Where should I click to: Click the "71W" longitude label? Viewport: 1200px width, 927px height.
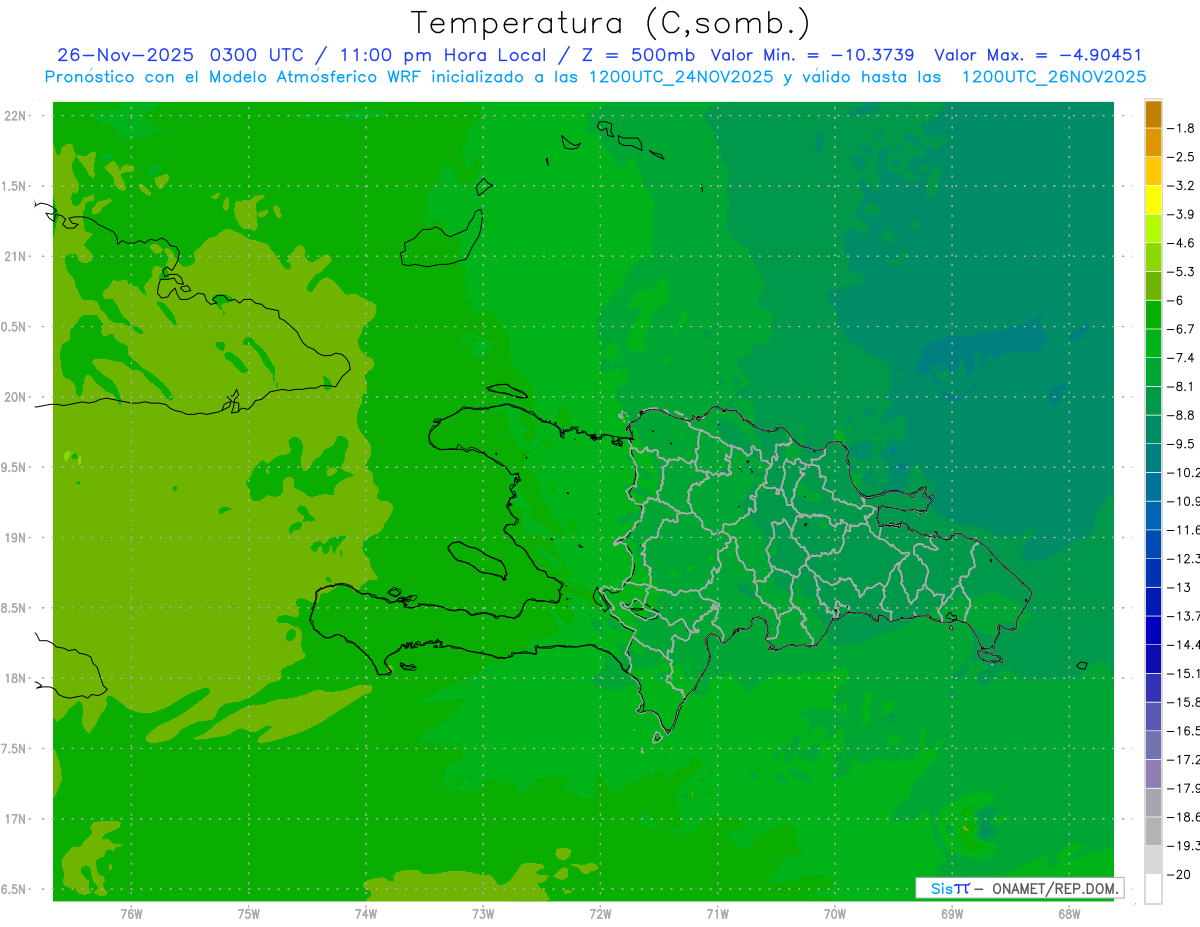point(717,913)
